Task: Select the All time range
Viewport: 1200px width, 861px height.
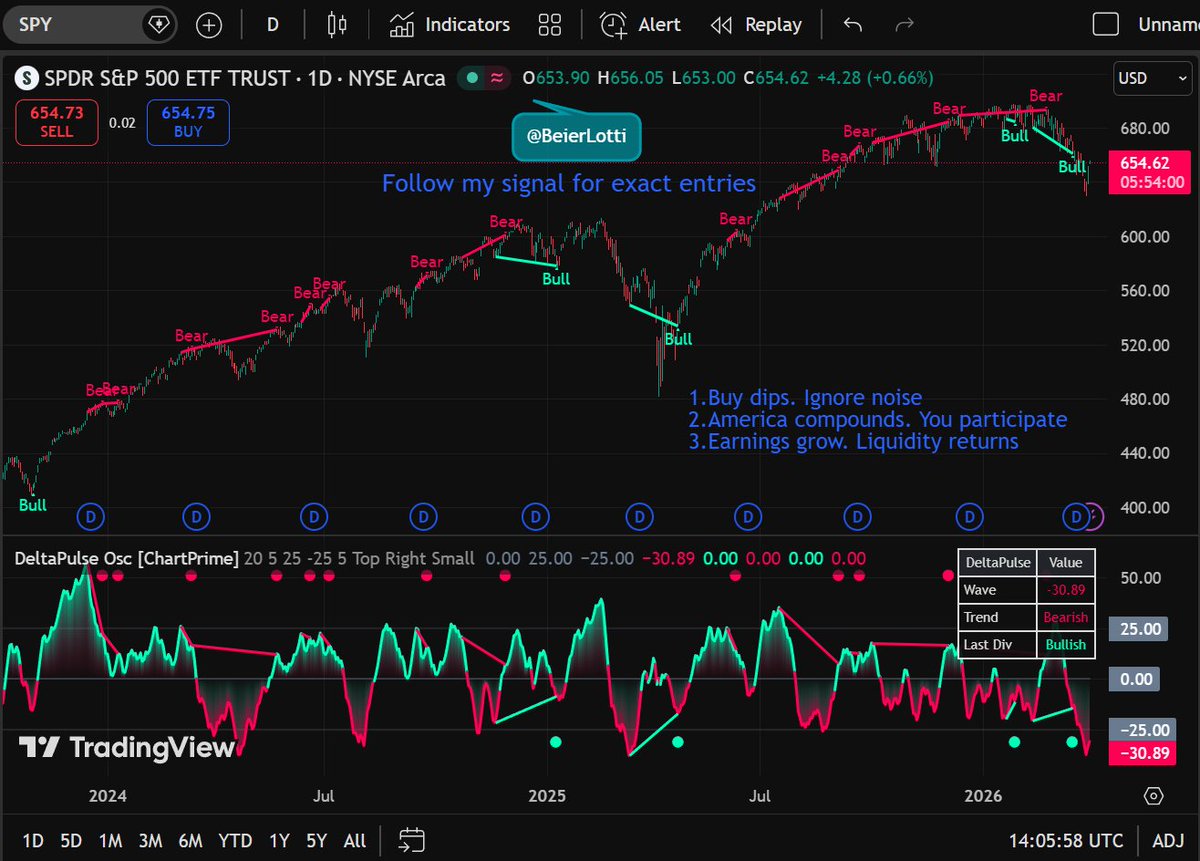Action: click(355, 841)
